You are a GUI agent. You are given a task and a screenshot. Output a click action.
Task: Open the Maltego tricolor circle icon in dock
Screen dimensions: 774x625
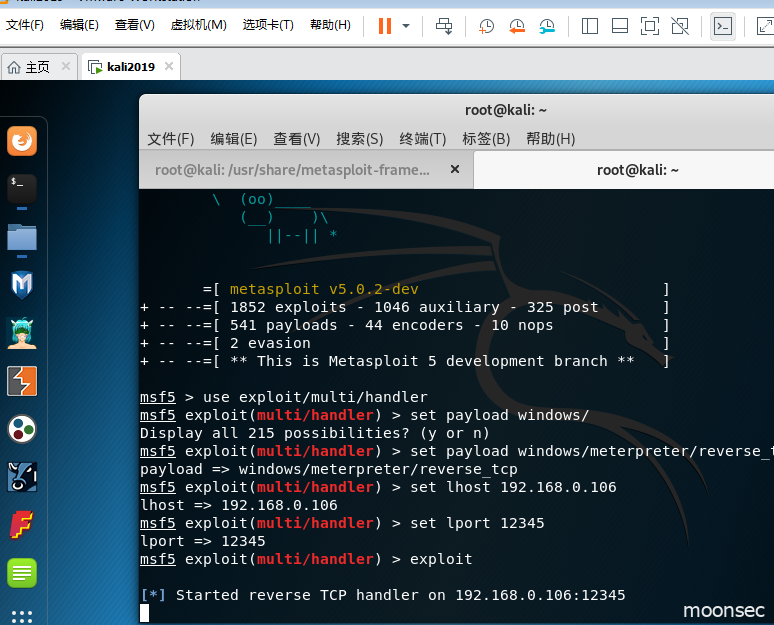click(22, 429)
